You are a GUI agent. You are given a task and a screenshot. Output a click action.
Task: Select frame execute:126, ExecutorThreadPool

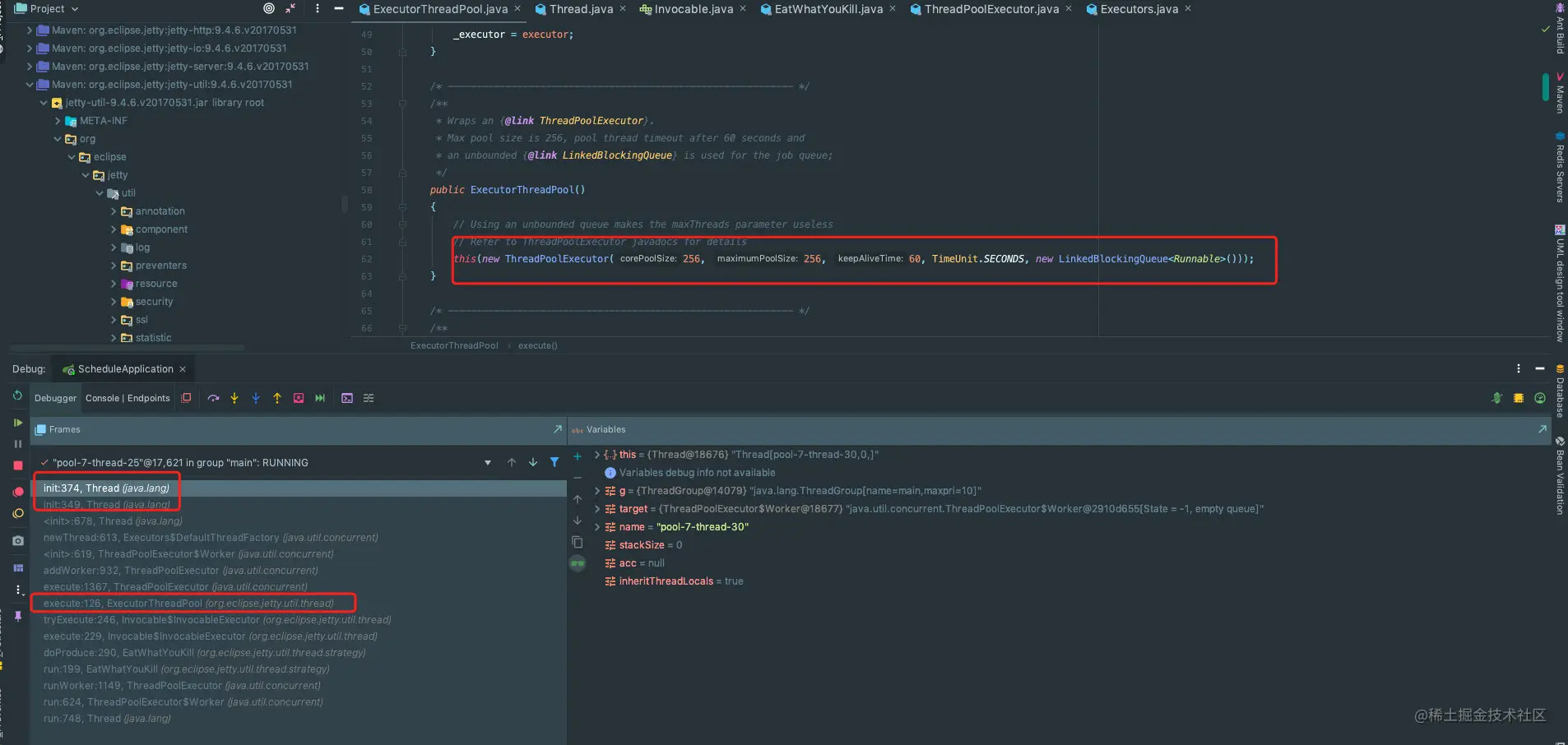299,604
